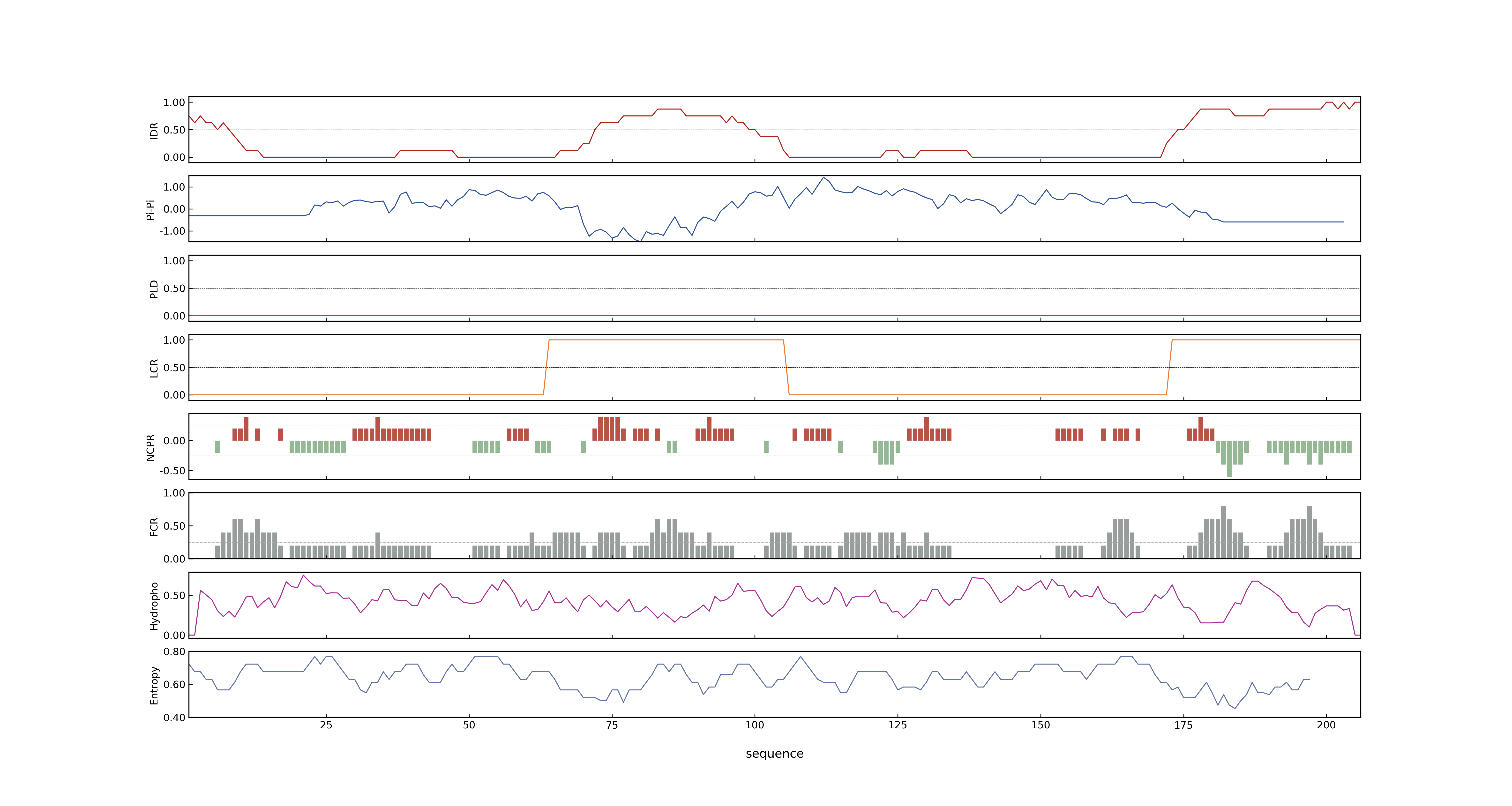The width and height of the screenshot is (1512, 806).
Task: Click the 0.50 tick in LCR panel
Action: tap(174, 367)
